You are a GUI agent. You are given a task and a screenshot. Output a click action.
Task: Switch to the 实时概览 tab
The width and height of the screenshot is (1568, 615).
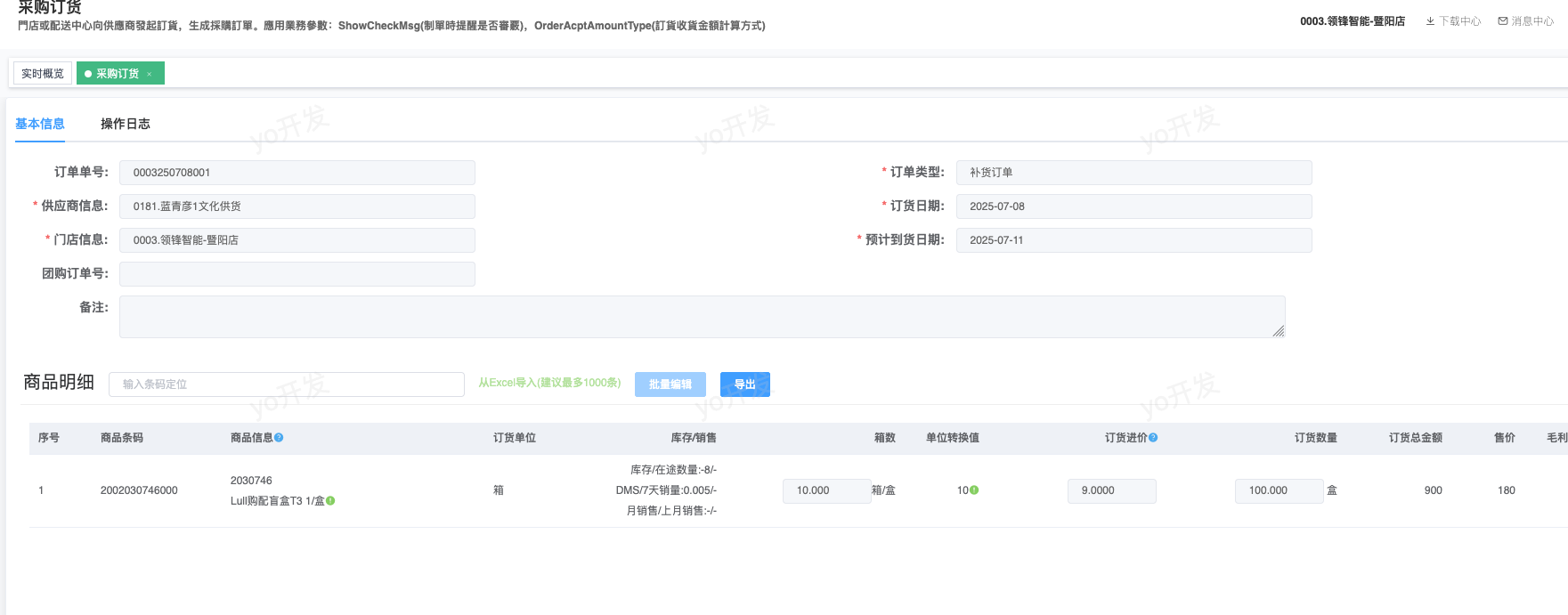[43, 74]
